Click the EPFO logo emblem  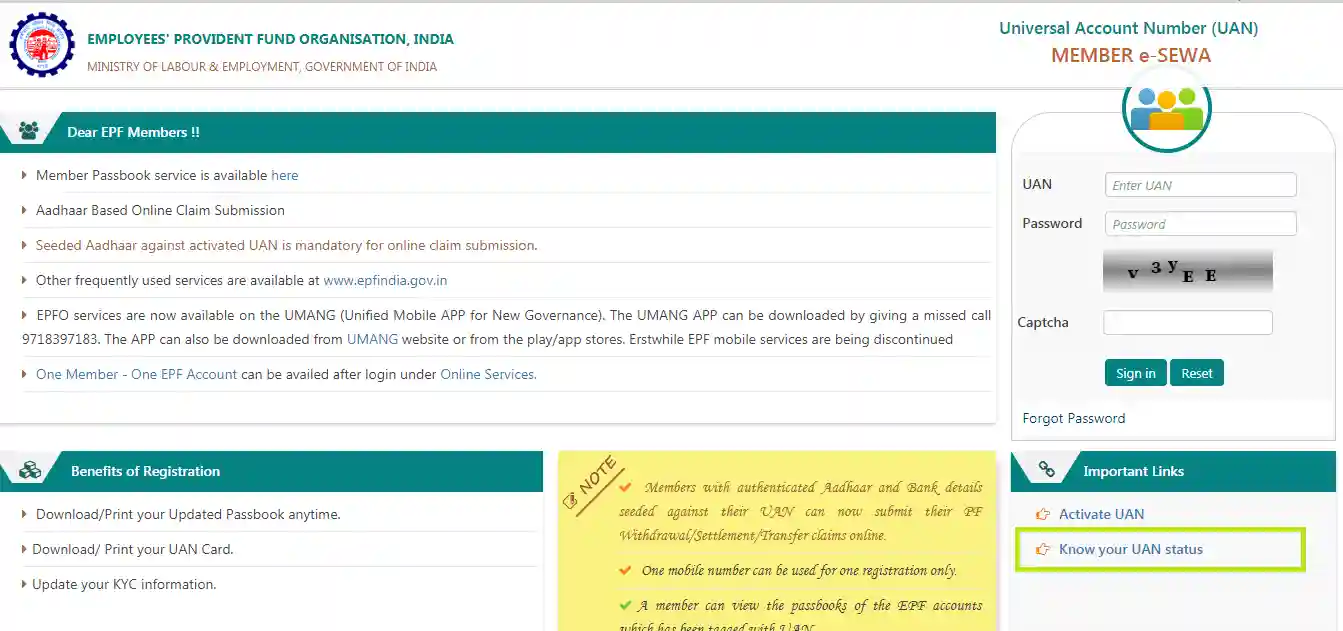(41, 45)
